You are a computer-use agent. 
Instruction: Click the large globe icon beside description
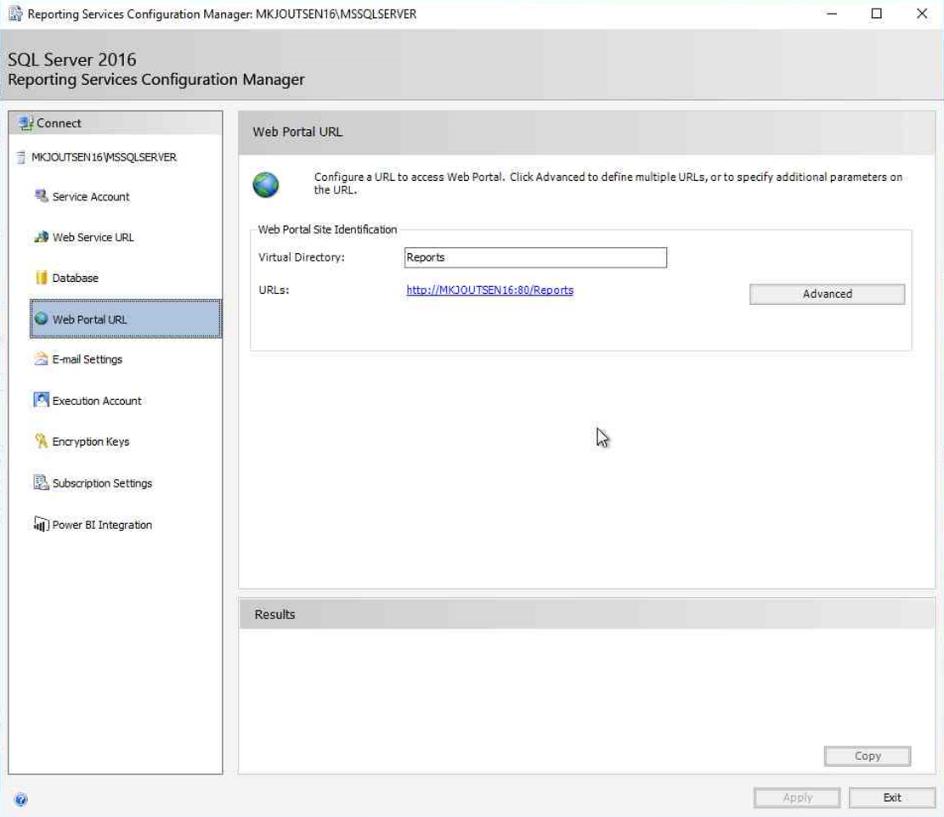tap(266, 185)
